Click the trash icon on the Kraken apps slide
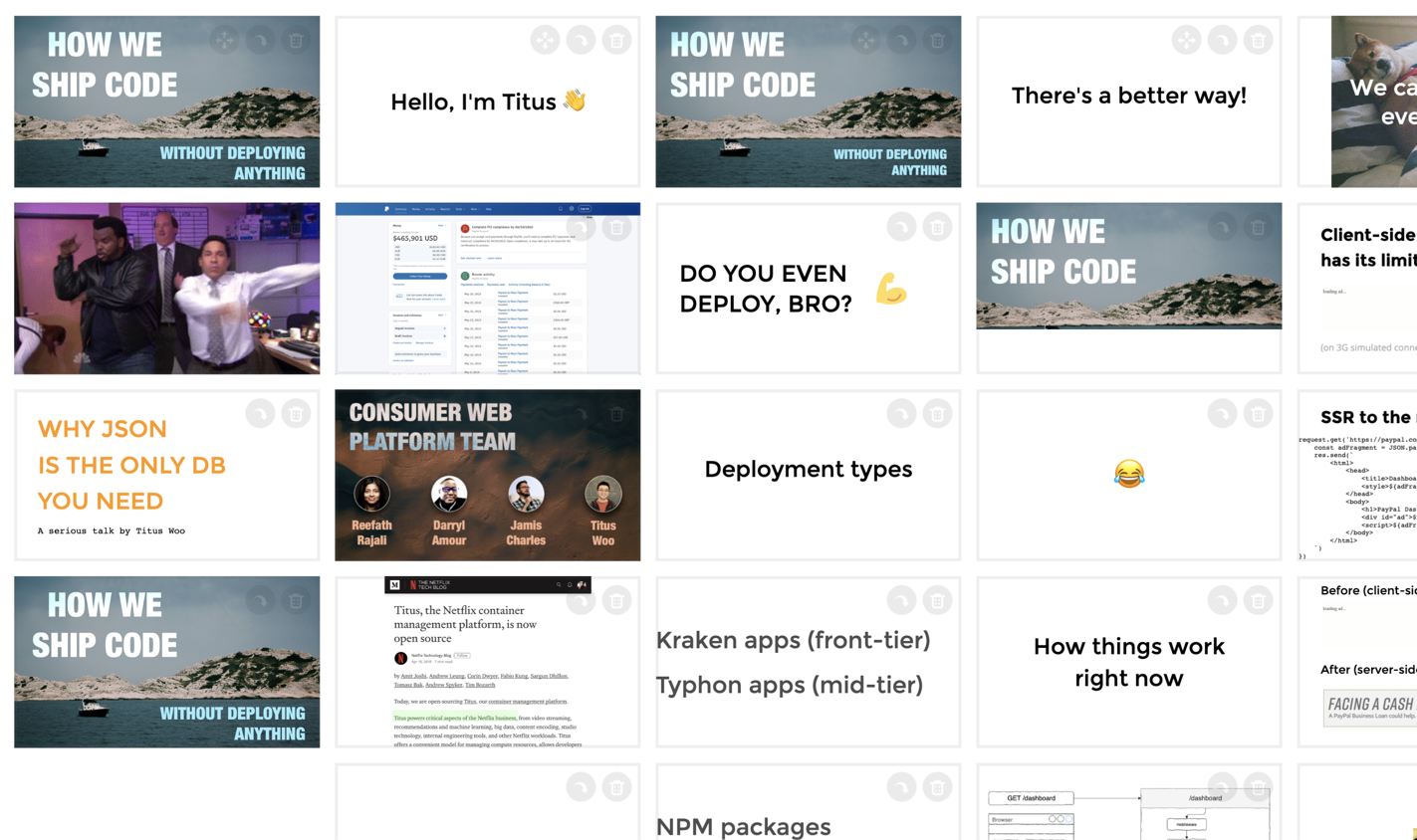 pyautogui.click(x=937, y=600)
